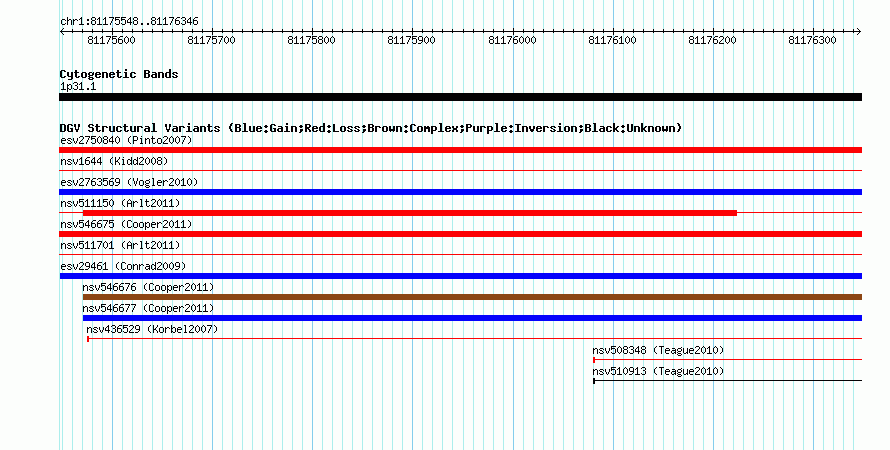Open variant label esv2763569 (Vogler2010)
The height and width of the screenshot is (450, 890).
click(129, 182)
